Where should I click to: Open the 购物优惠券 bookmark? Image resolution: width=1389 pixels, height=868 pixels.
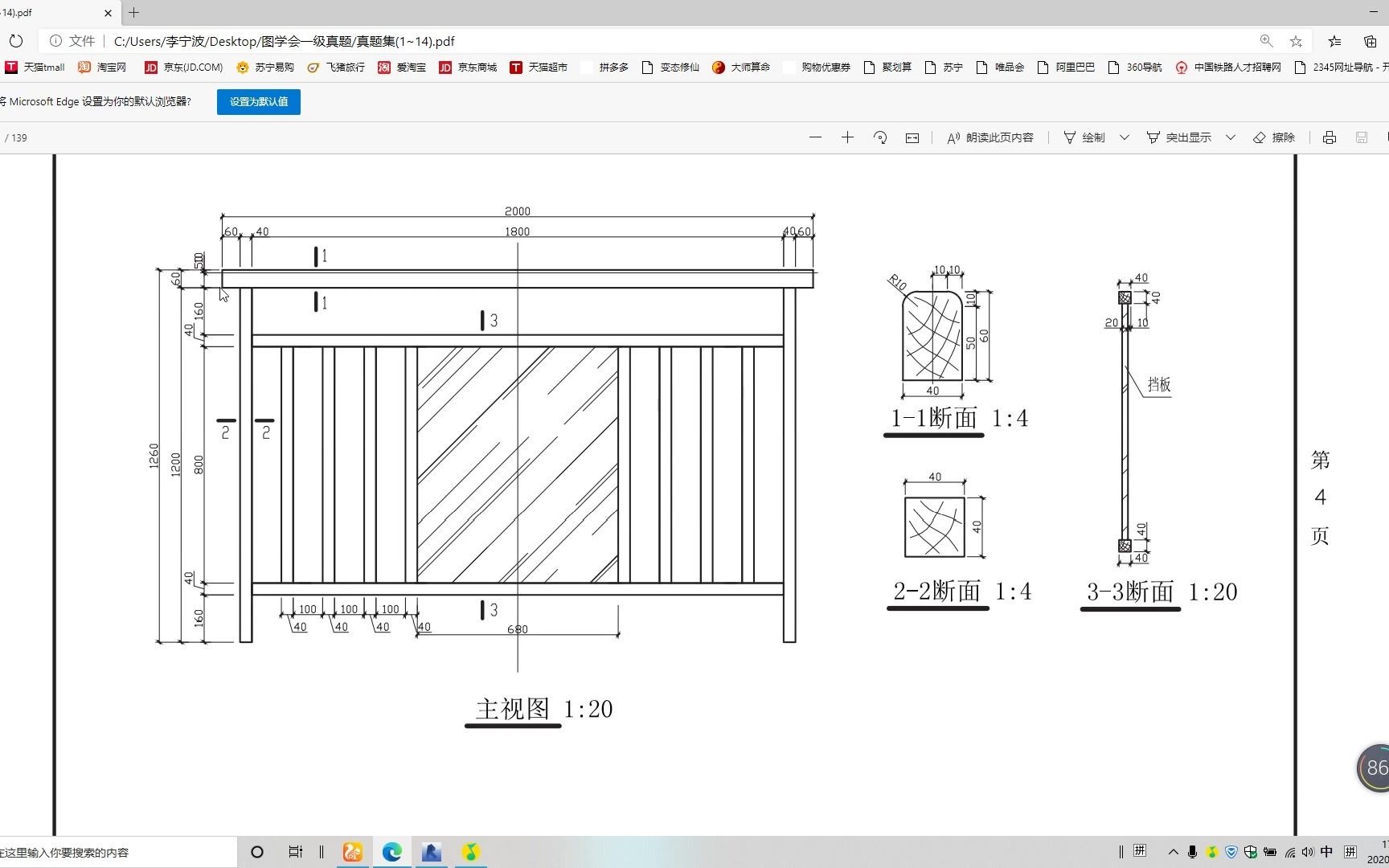[x=817, y=68]
